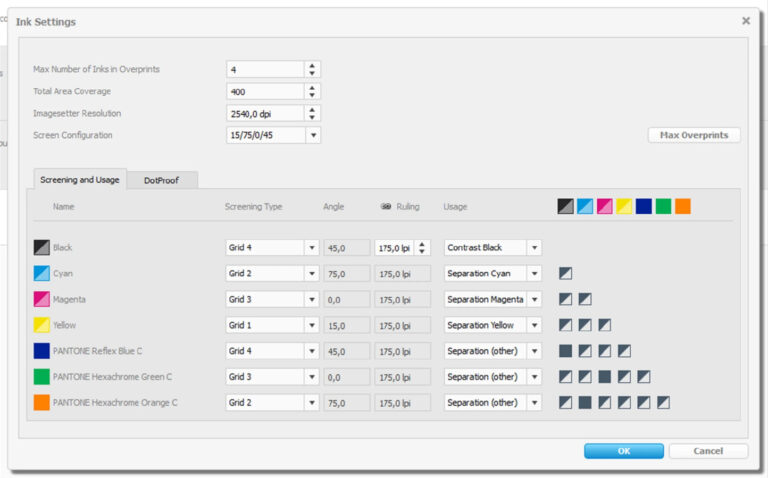Select the Screening and Usage tab

coord(80,180)
